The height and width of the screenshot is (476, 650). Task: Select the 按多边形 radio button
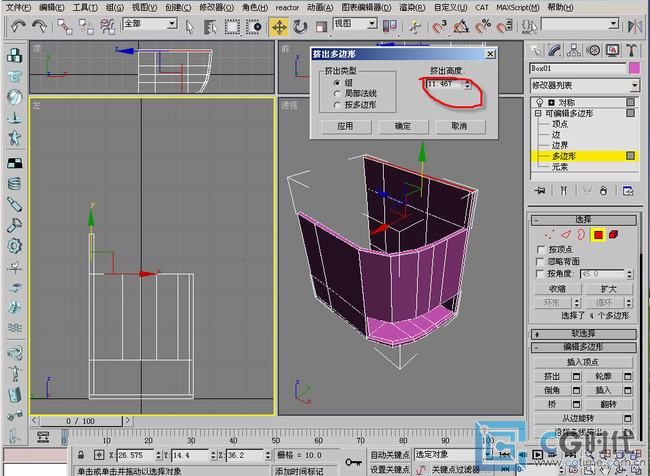pyautogui.click(x=337, y=105)
